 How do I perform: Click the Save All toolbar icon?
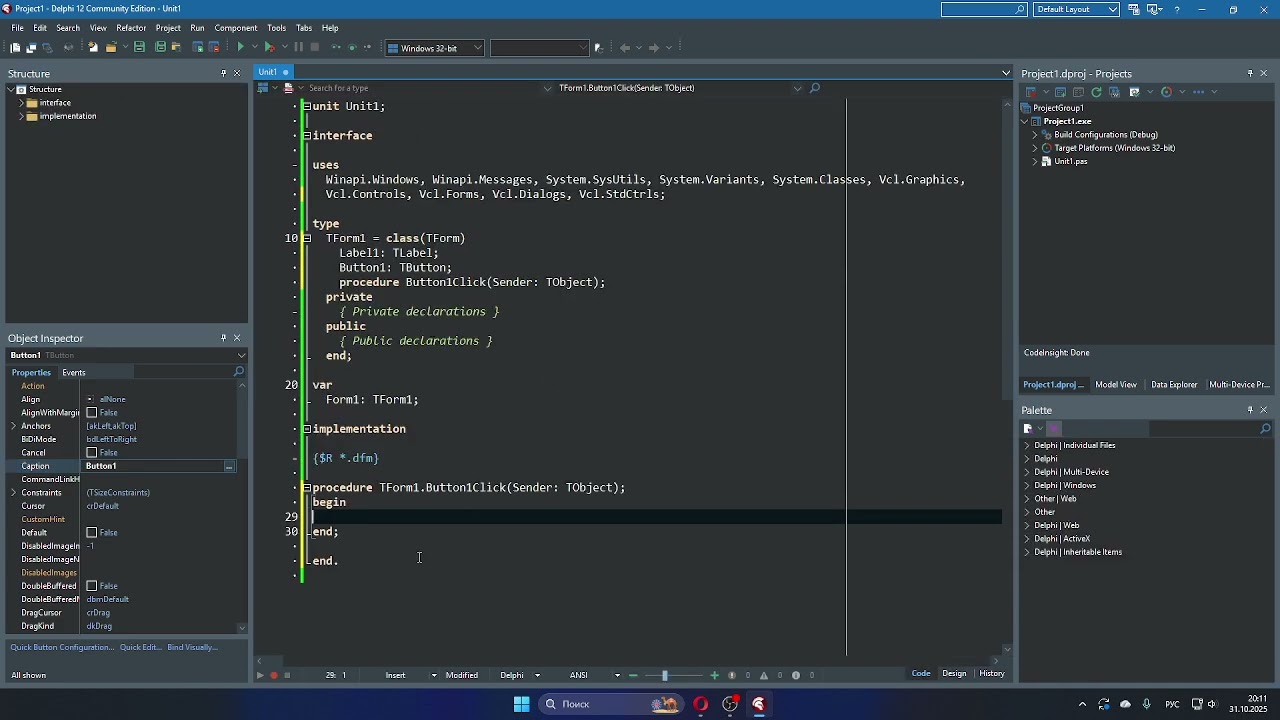coord(160,47)
